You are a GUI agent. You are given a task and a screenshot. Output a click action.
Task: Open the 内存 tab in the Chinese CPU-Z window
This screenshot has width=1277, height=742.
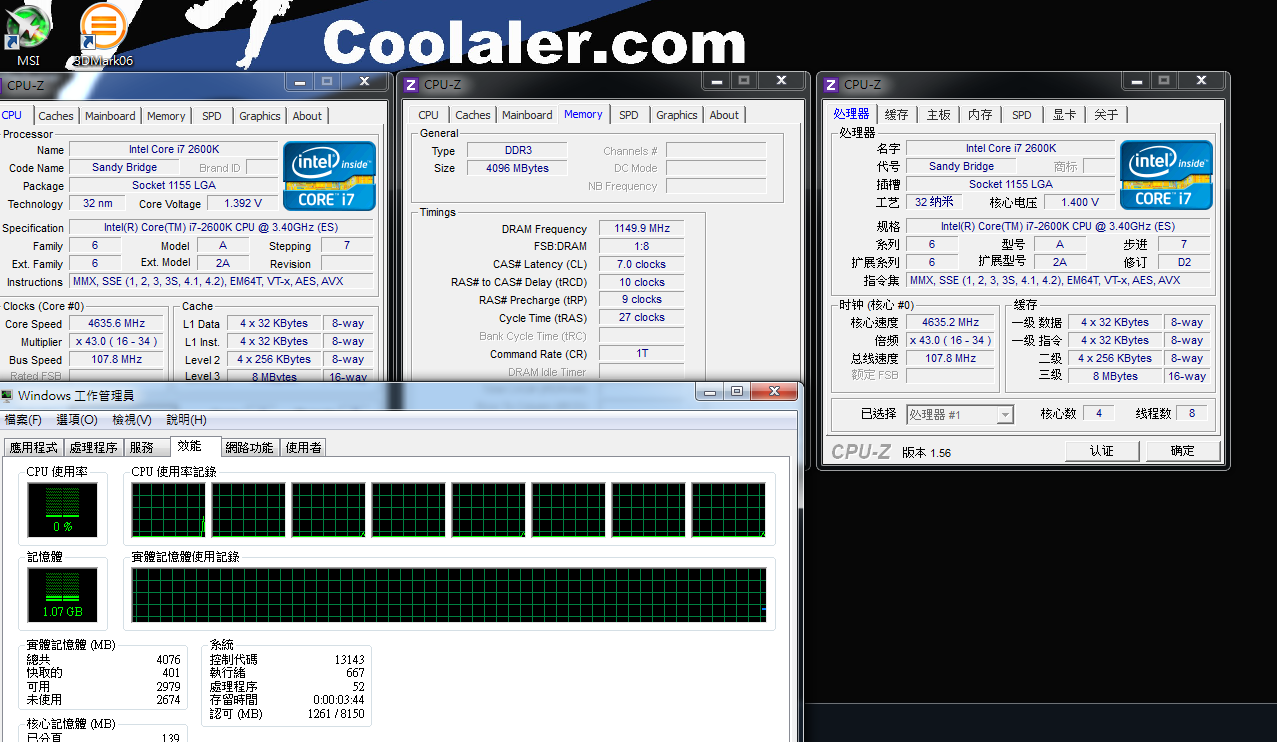point(980,115)
